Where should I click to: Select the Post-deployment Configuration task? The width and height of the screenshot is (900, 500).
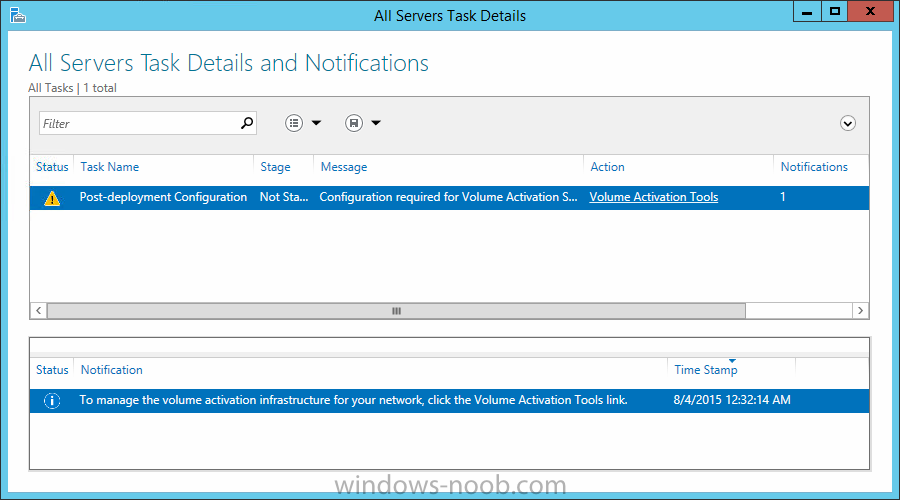pyautogui.click(x=163, y=197)
